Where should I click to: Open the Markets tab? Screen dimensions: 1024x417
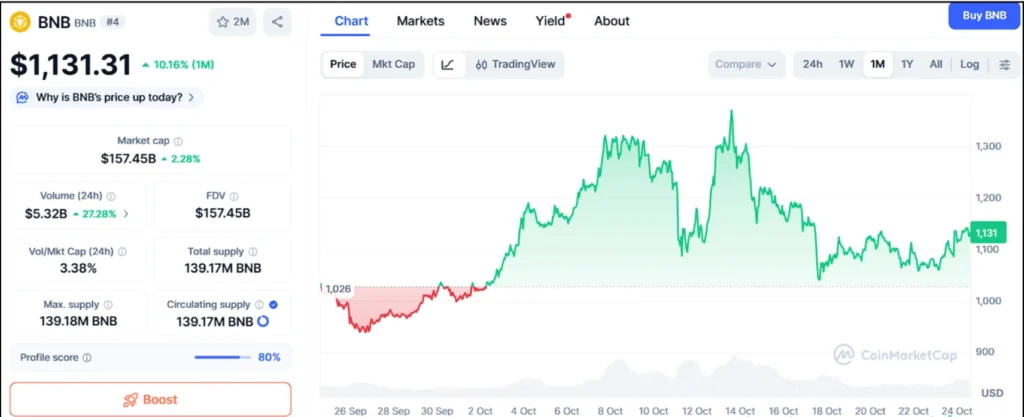[420, 21]
